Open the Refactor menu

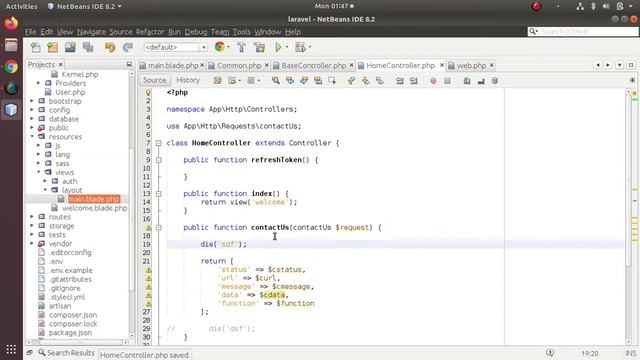(x=150, y=32)
